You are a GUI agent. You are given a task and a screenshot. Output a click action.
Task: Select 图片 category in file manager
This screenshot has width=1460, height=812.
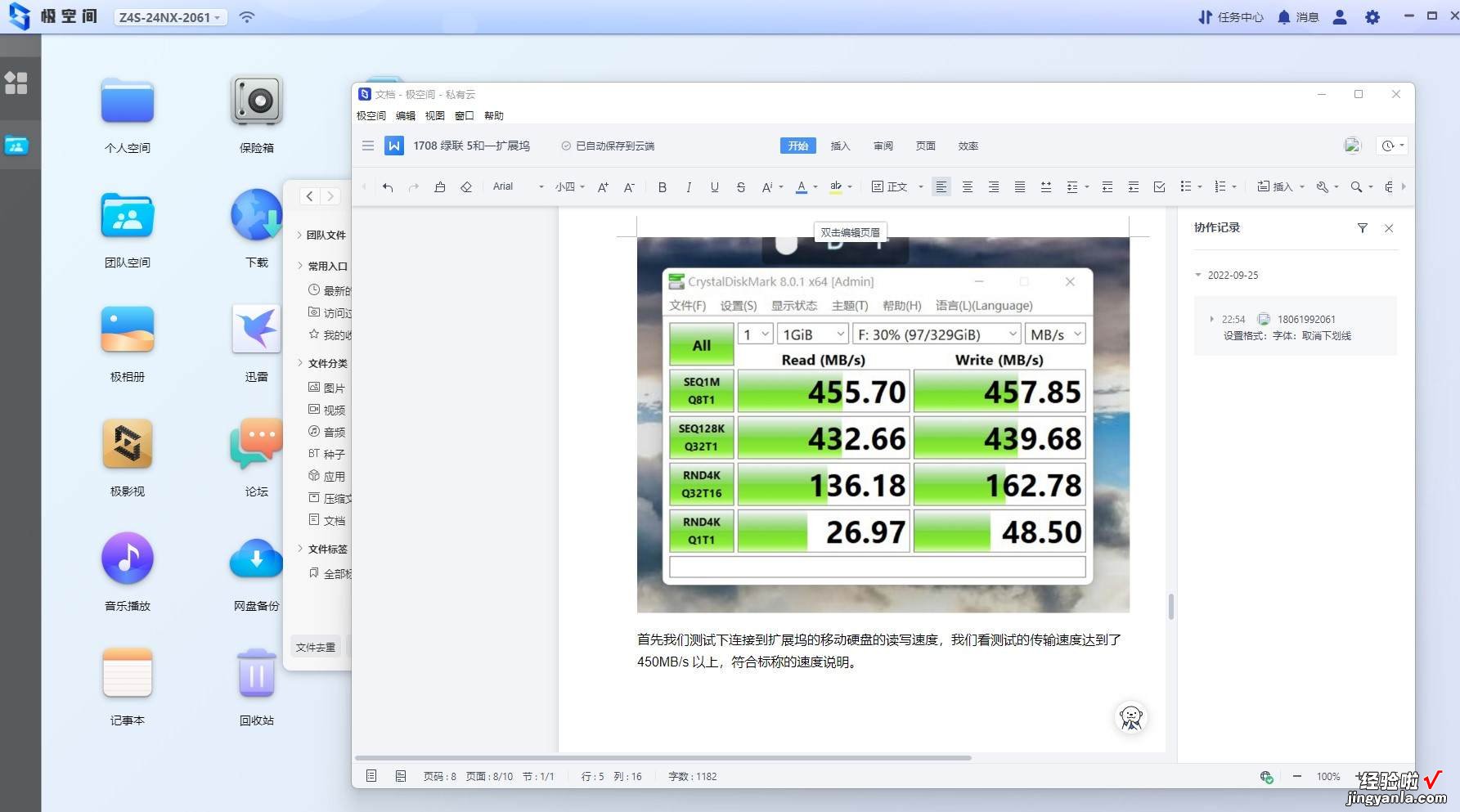click(x=327, y=388)
